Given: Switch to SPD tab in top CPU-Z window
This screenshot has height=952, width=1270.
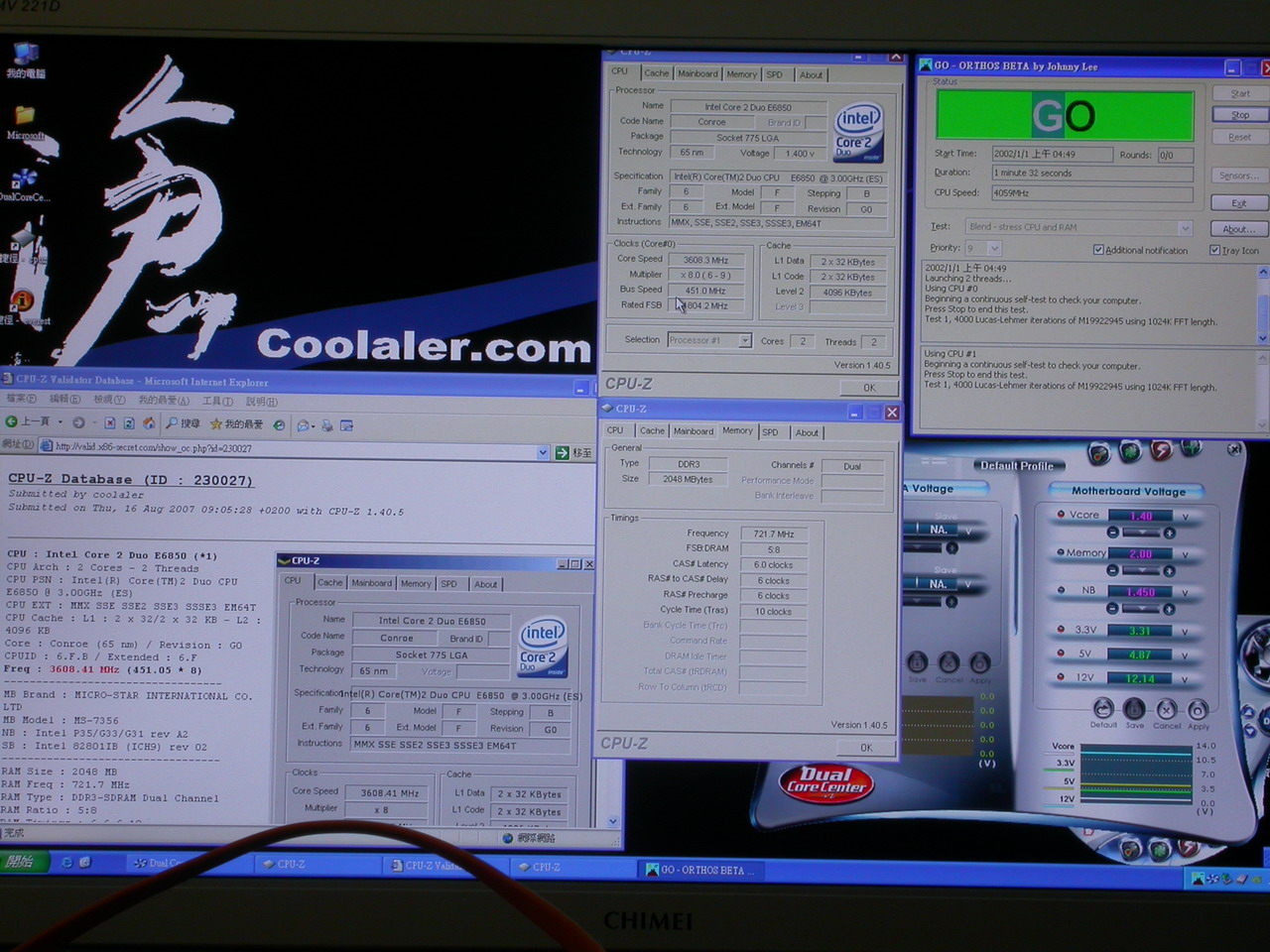Looking at the screenshot, I should coord(775,74).
